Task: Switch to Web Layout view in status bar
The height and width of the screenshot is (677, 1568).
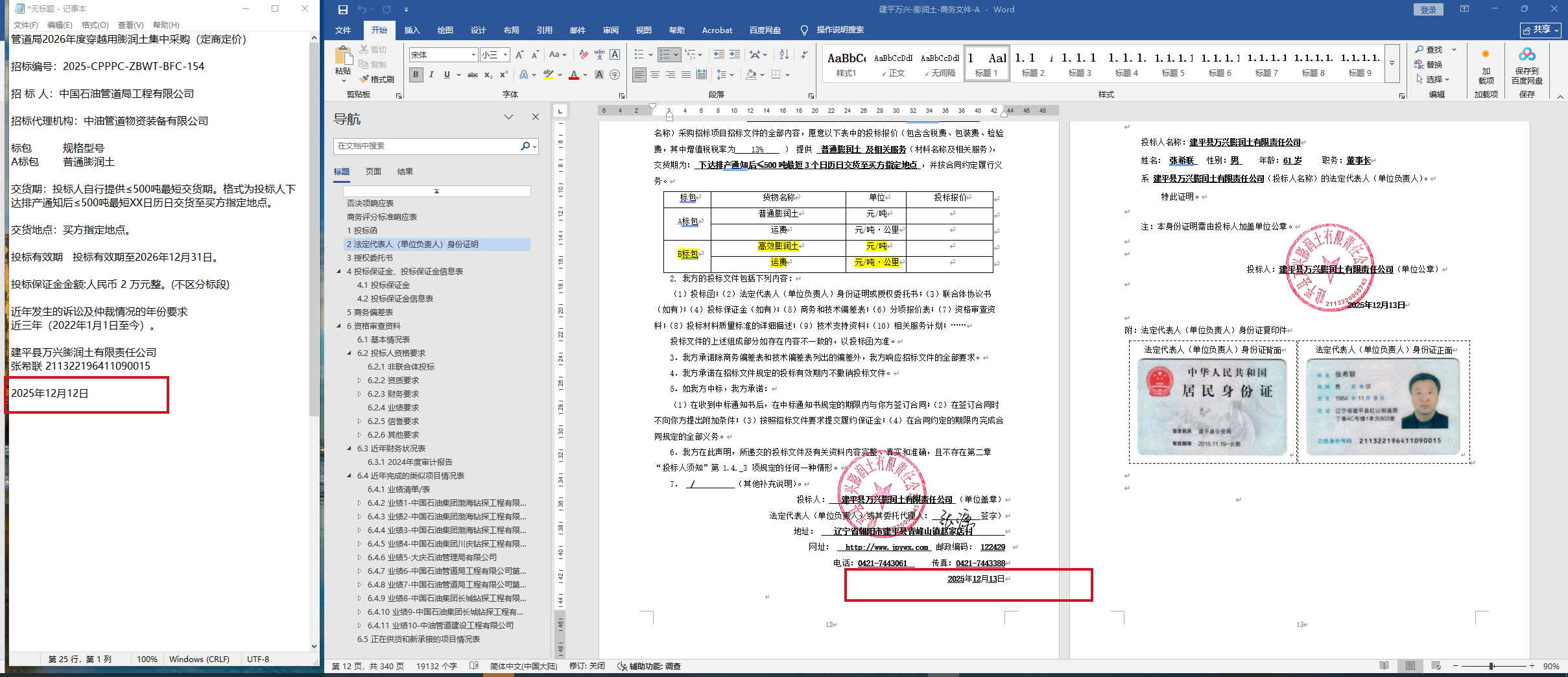Action: point(1436,666)
